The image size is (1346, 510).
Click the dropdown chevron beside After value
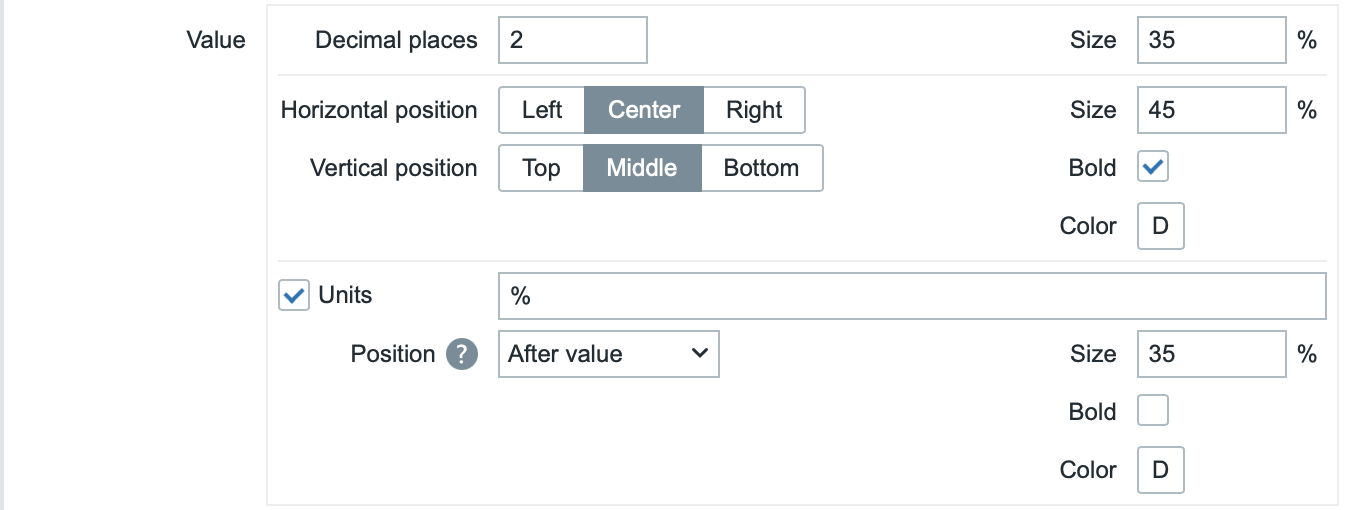pyautogui.click(x=700, y=353)
